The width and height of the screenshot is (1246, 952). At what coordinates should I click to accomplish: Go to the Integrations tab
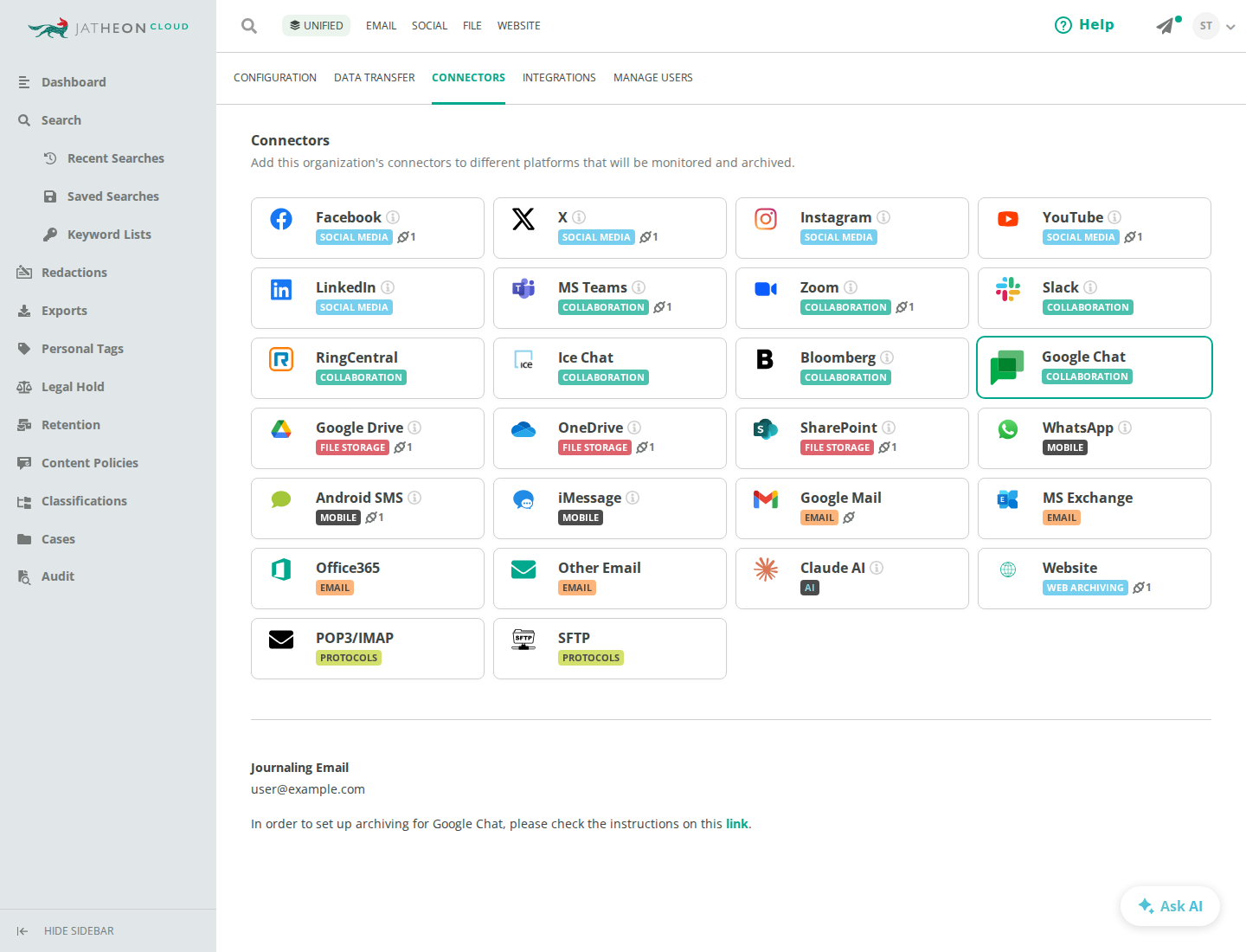559,78
